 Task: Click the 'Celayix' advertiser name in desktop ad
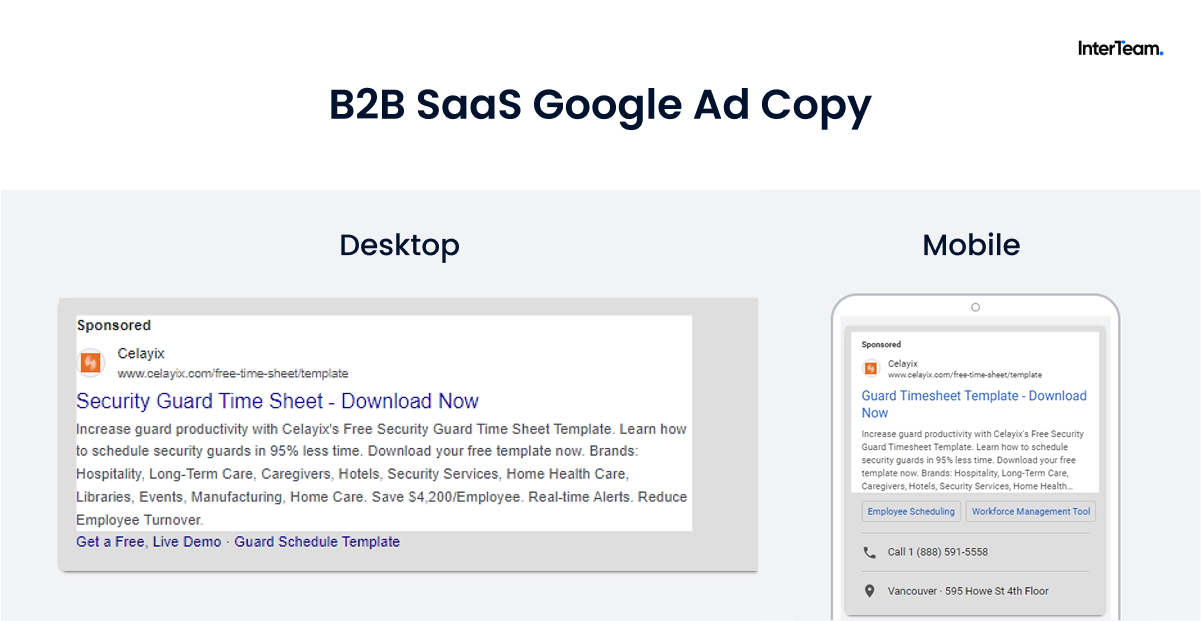[x=141, y=354]
